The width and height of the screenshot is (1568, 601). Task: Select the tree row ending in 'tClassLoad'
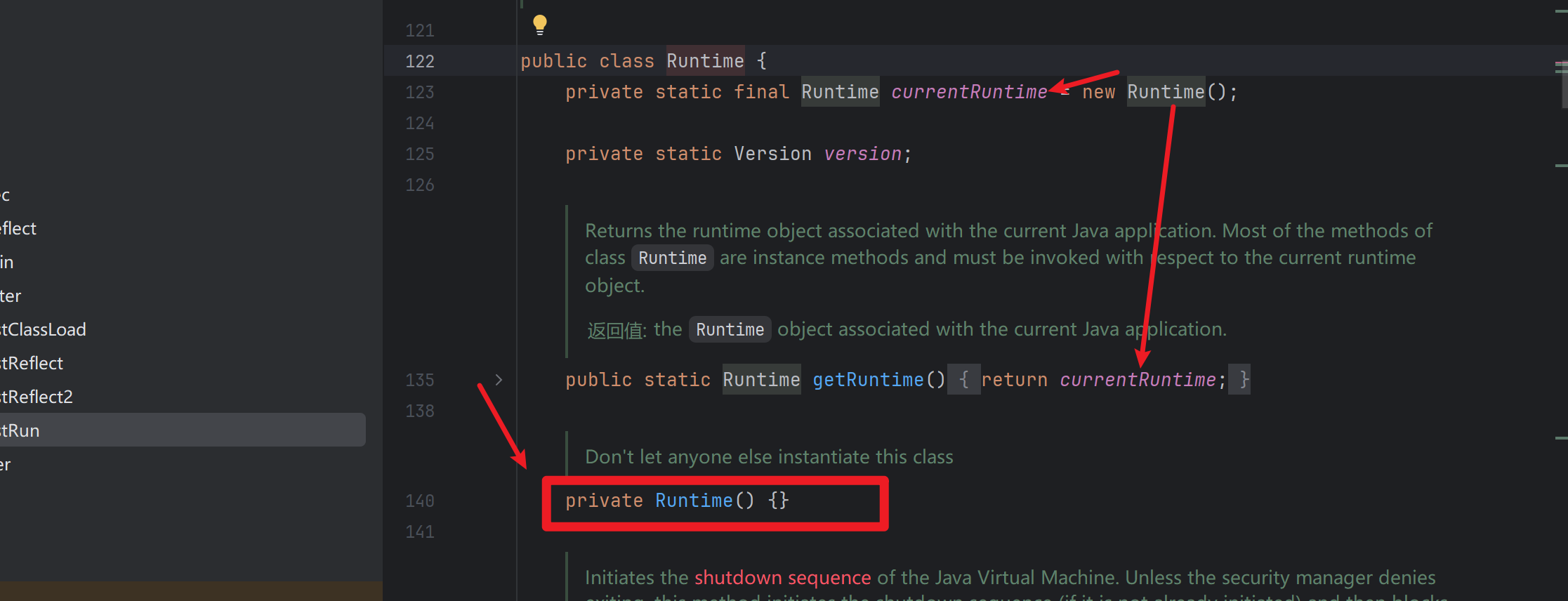tap(183, 329)
